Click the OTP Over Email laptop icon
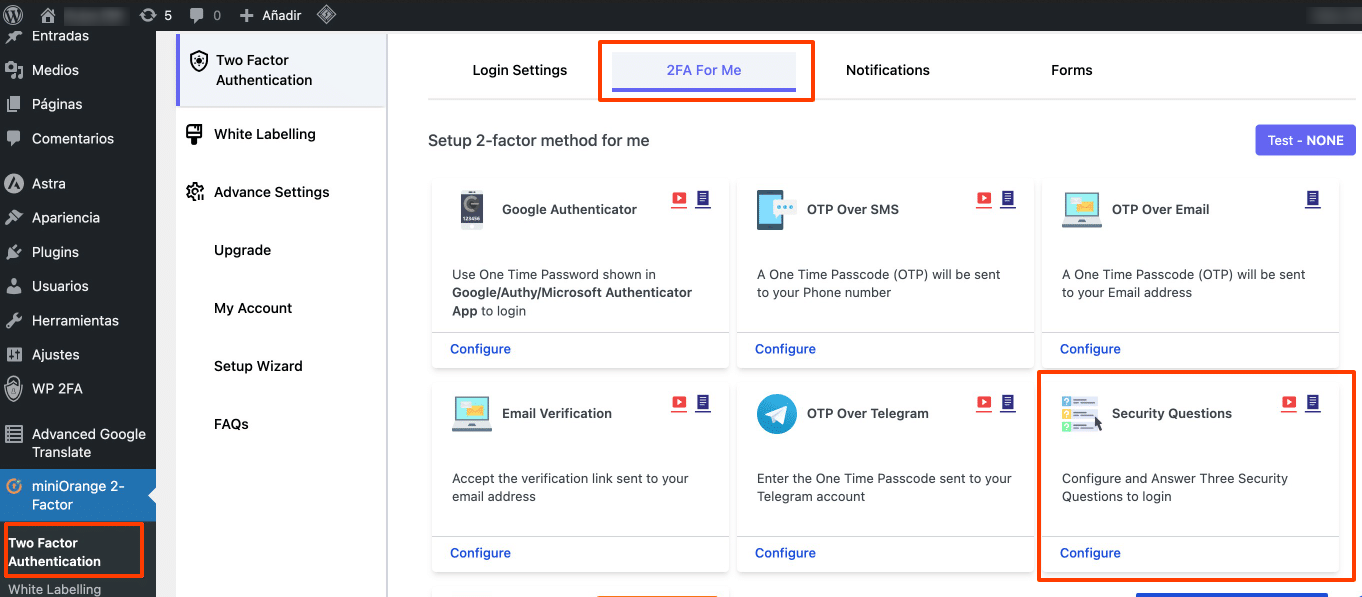The image size is (1362, 597). [1082, 210]
